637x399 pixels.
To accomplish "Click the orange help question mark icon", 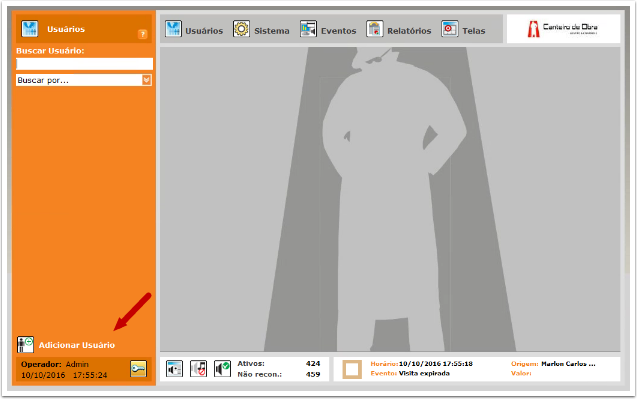I will pyautogui.click(x=142, y=34).
